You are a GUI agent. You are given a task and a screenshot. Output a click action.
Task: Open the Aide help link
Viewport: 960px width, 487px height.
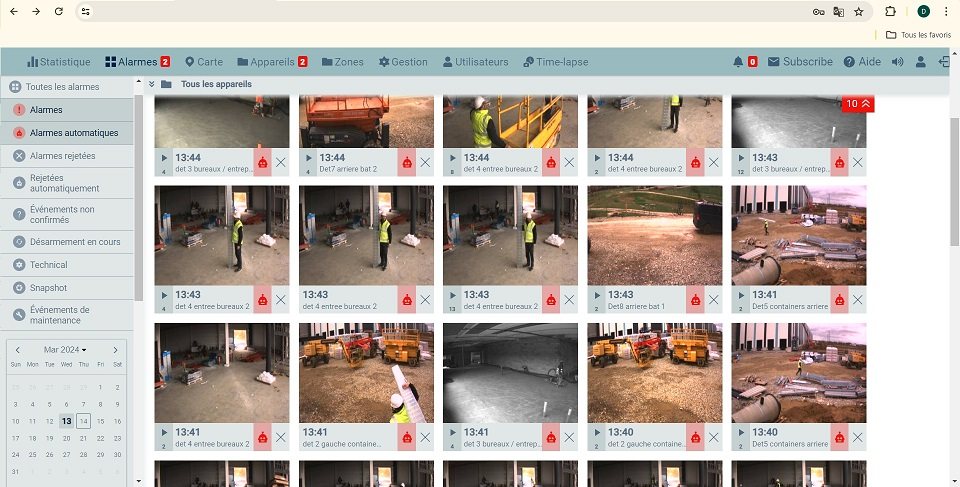pos(862,61)
